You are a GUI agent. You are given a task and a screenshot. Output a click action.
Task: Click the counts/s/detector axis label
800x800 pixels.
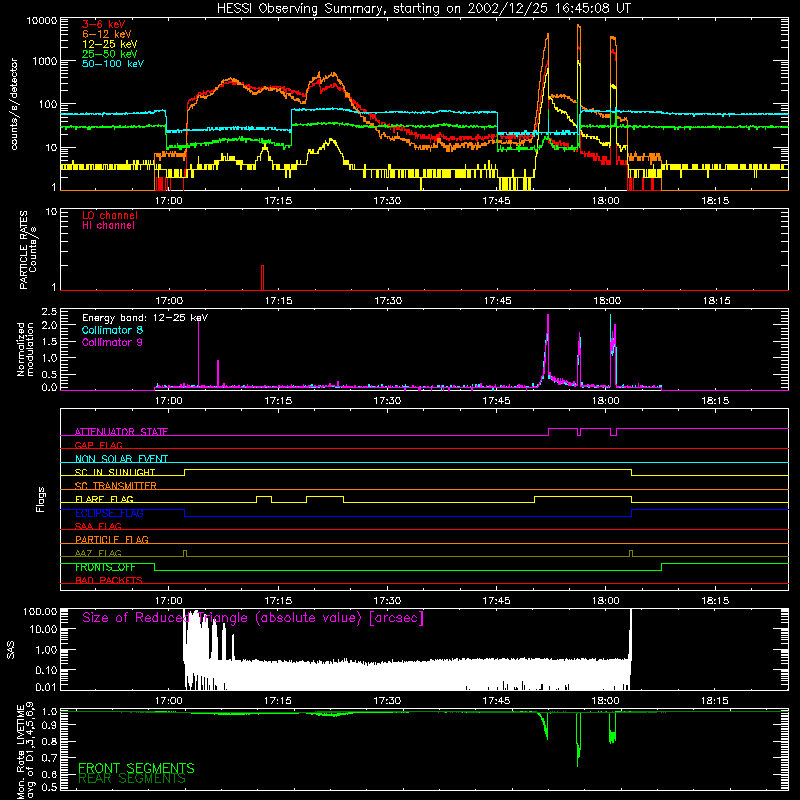[14, 104]
